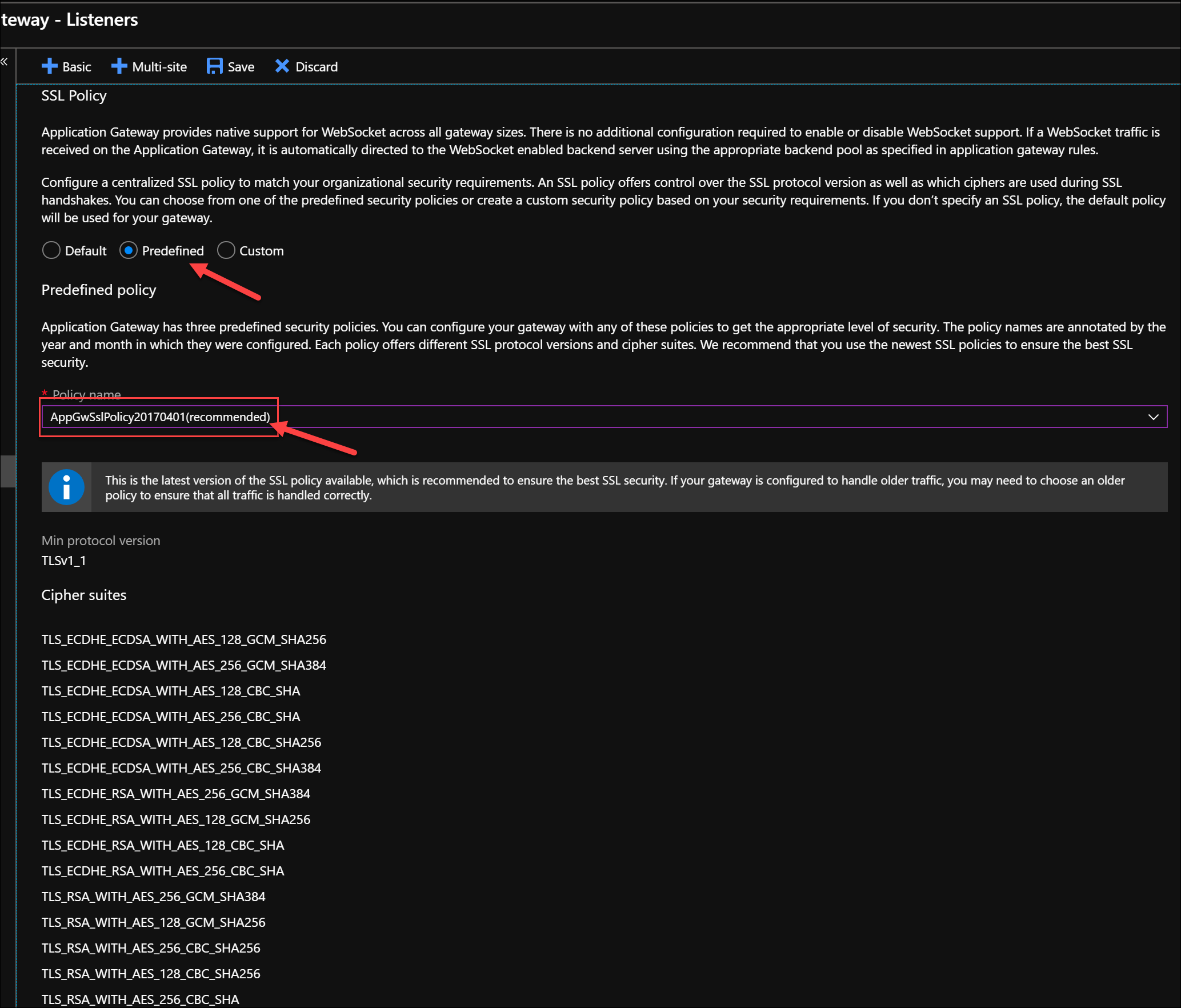
Task: Select the Default SSL policy radio button
Action: tap(51, 250)
